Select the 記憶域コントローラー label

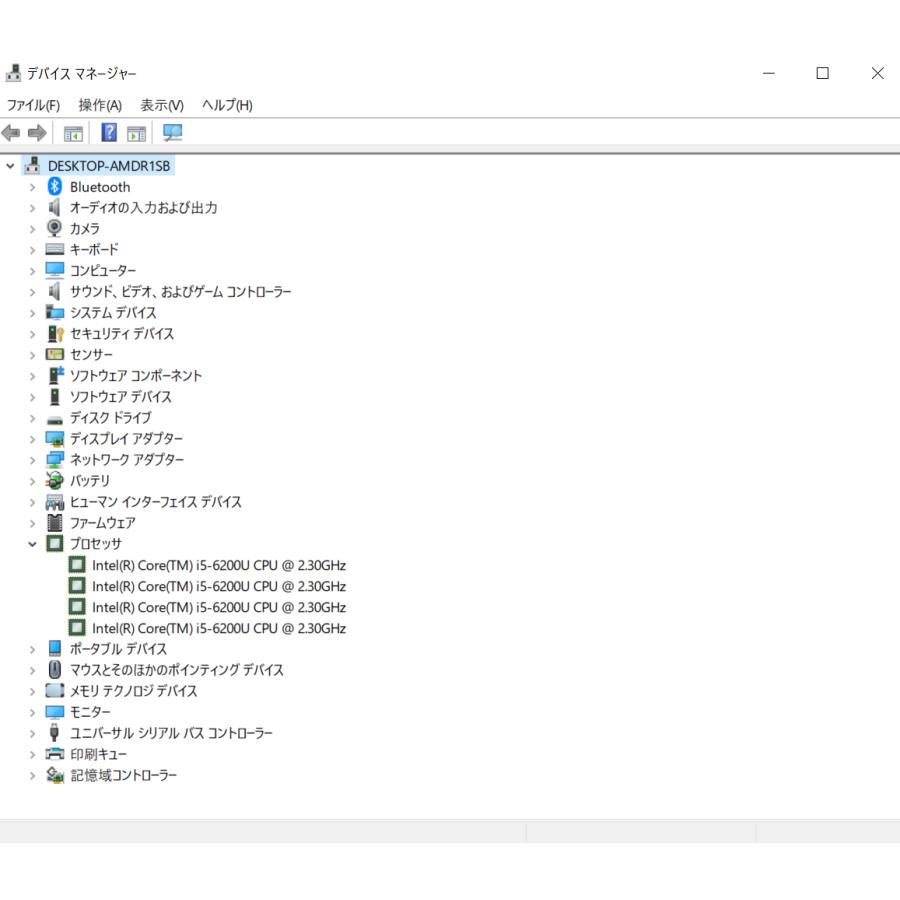123,775
